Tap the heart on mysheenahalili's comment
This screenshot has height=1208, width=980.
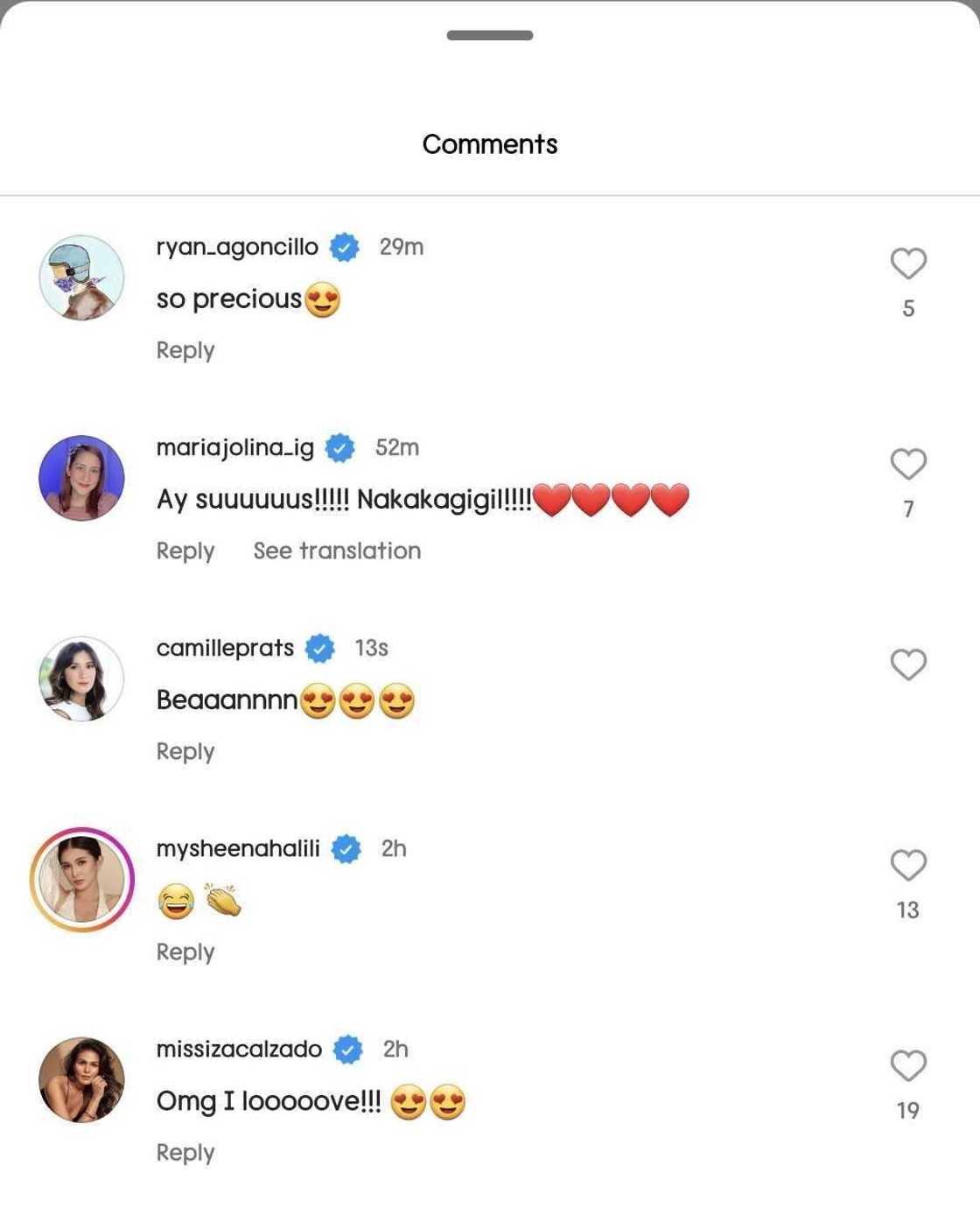[x=909, y=864]
